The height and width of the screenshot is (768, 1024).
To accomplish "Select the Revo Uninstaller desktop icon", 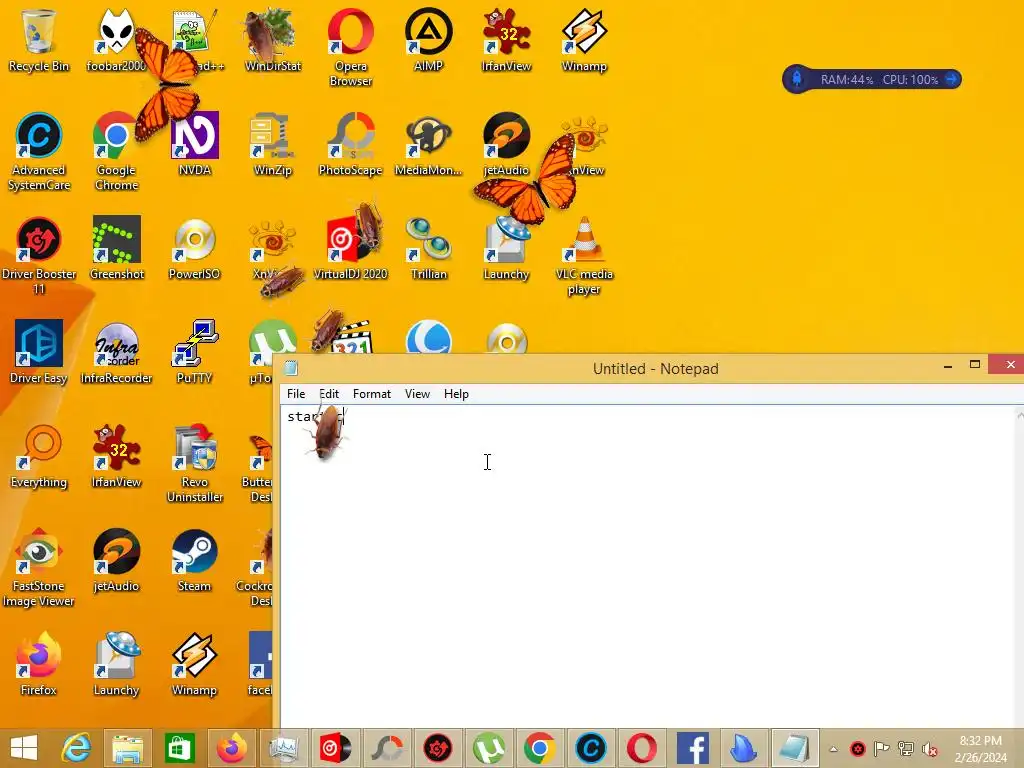I will (195, 463).
